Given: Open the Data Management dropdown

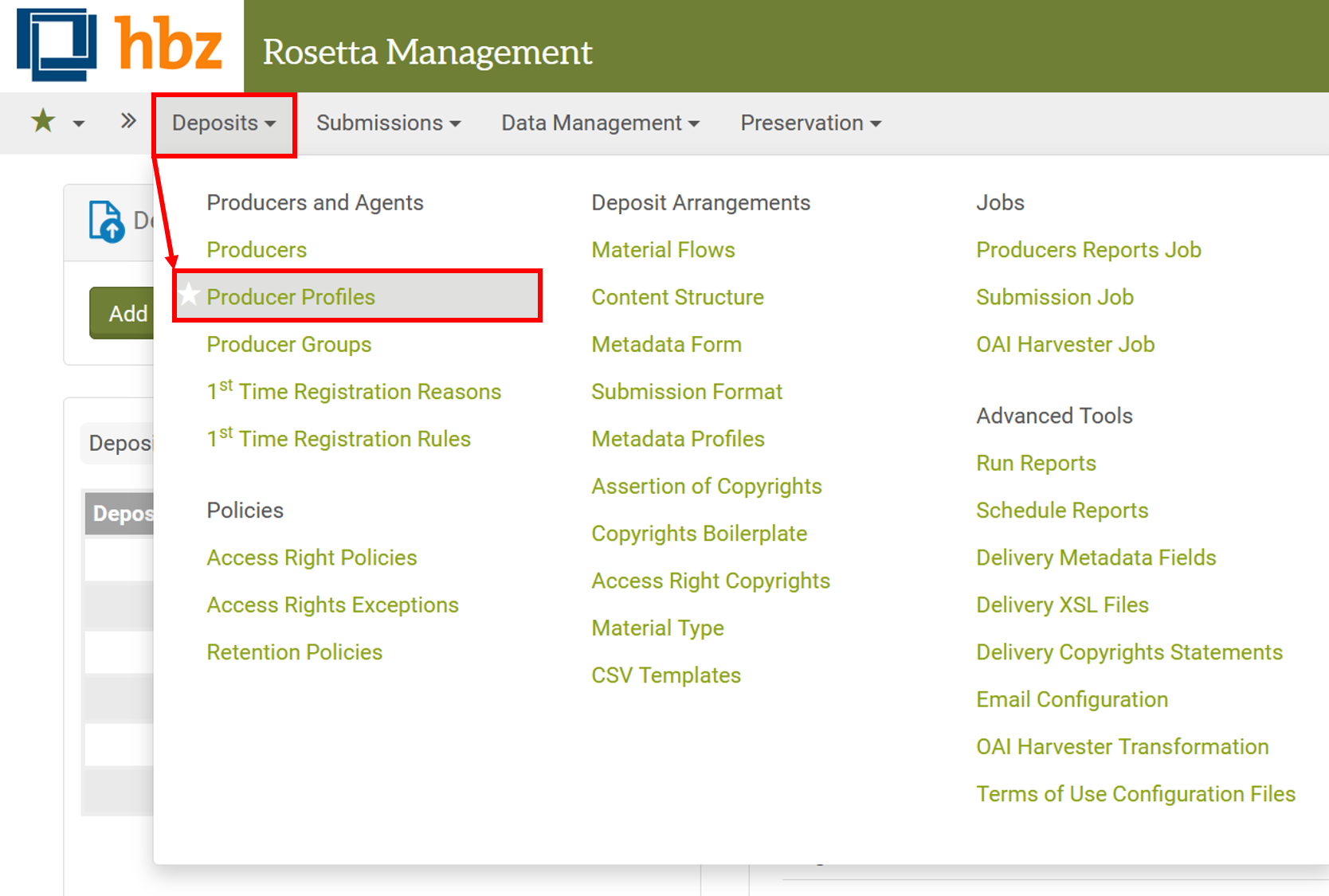Looking at the screenshot, I should (600, 123).
